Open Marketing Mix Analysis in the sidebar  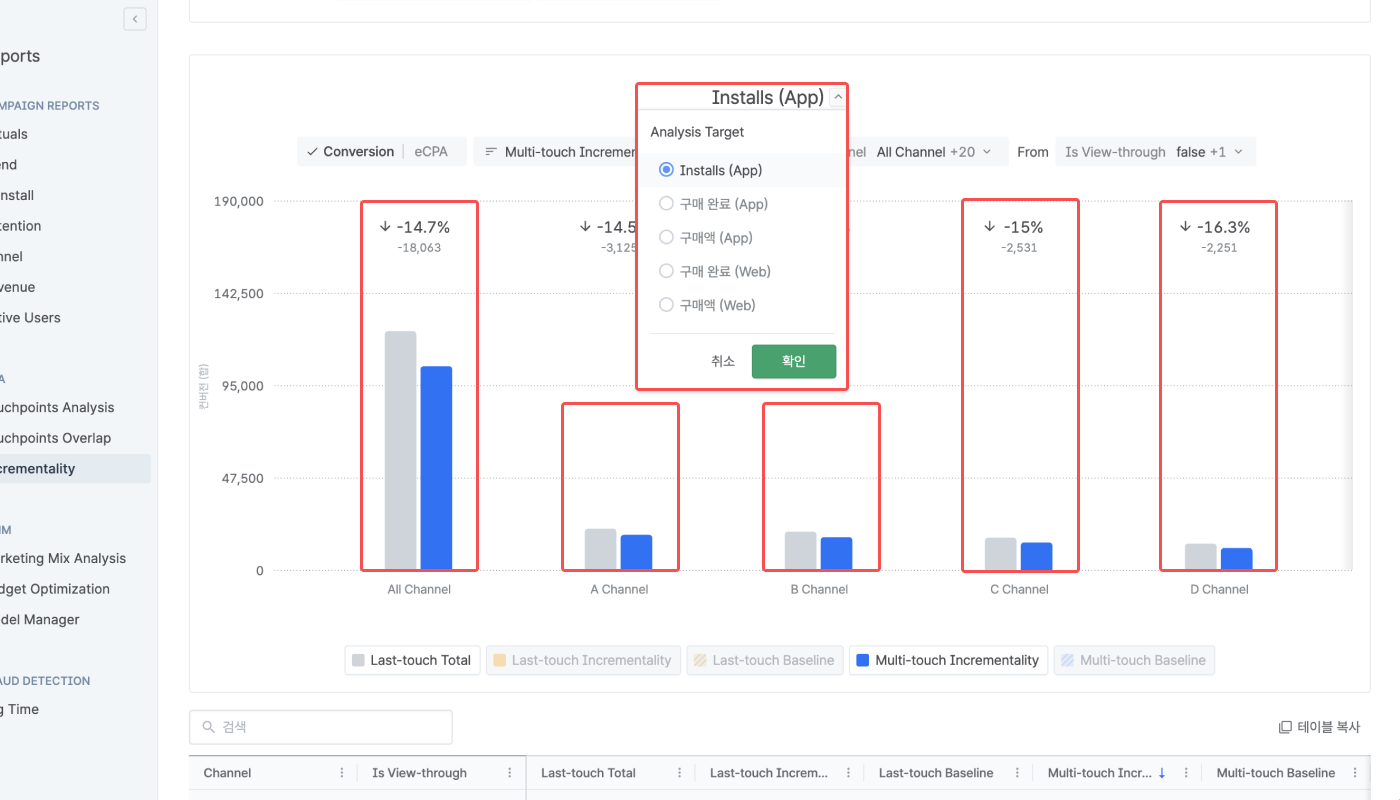pyautogui.click(x=63, y=559)
